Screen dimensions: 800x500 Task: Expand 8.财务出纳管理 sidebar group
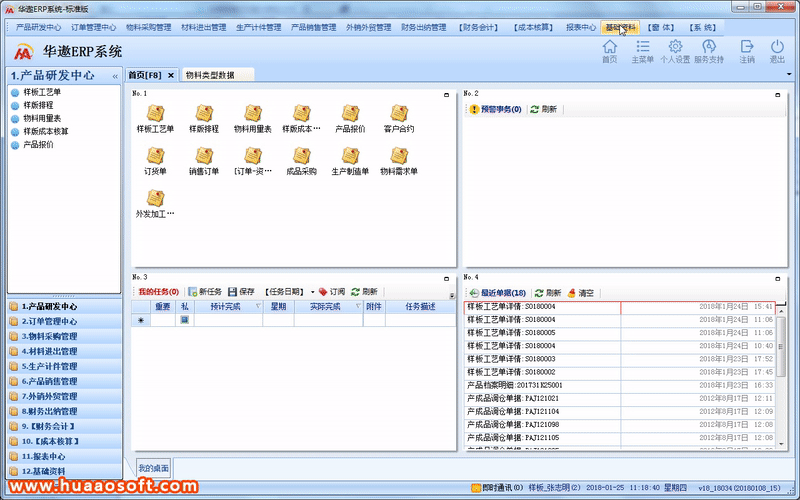pos(64,411)
